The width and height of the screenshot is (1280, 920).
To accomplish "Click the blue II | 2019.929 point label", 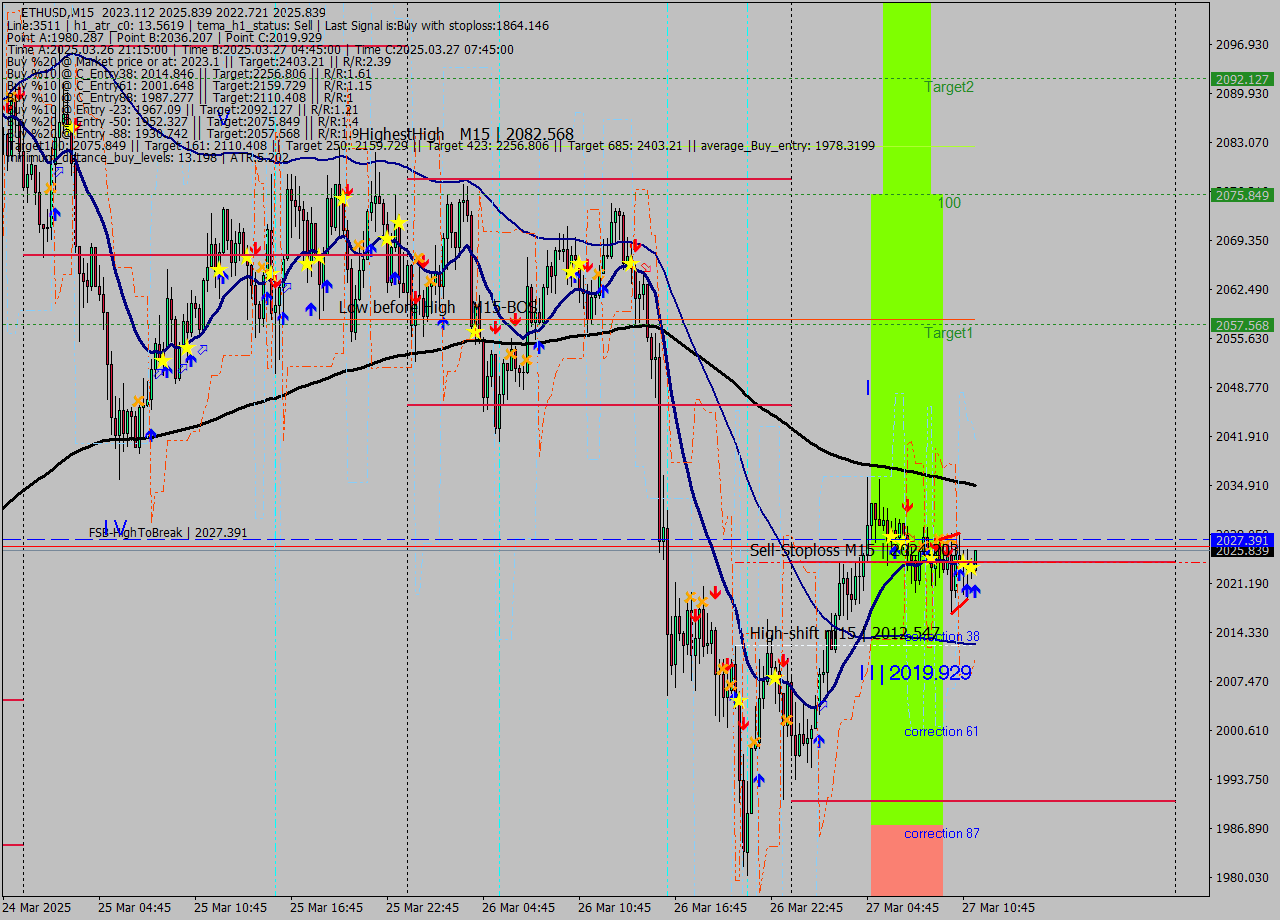I will click(915, 673).
